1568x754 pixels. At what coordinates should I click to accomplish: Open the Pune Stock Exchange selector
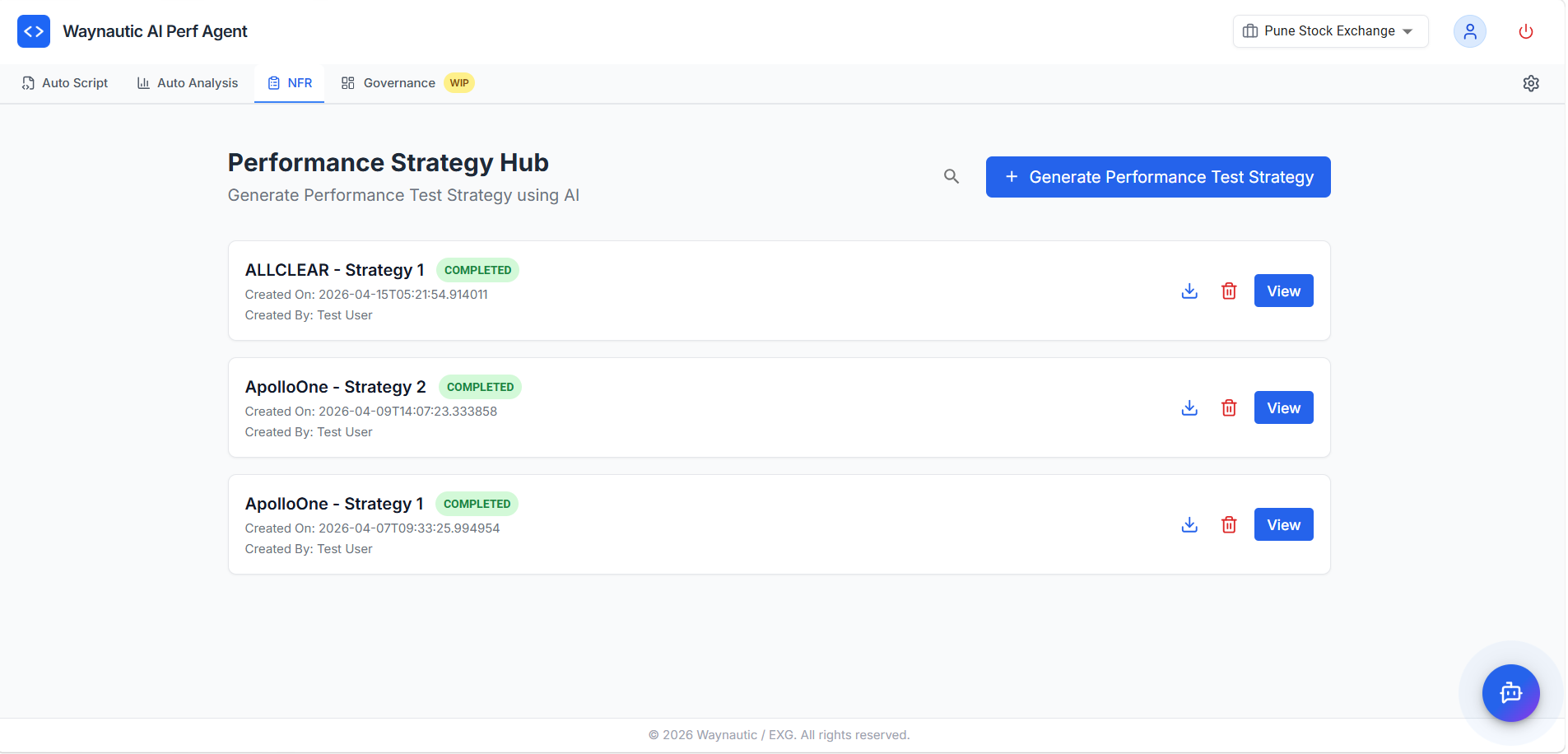[x=1328, y=30]
